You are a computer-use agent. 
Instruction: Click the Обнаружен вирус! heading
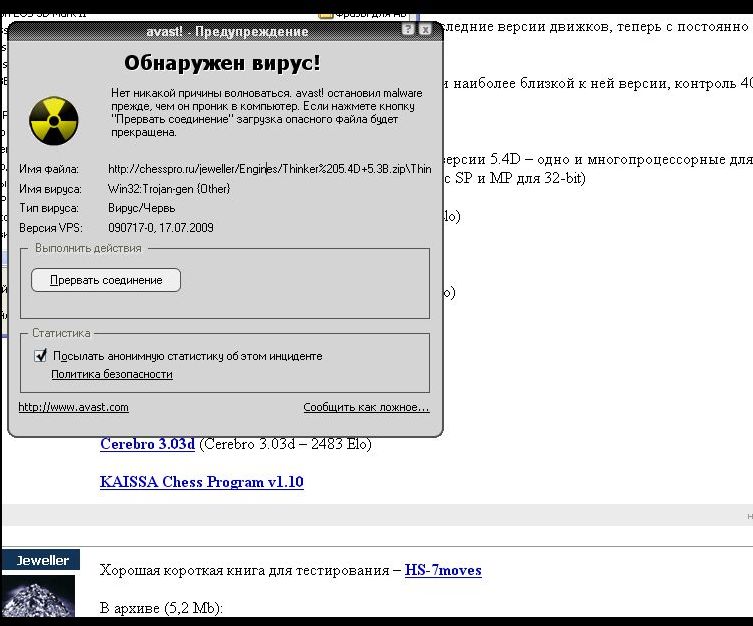tap(222, 64)
